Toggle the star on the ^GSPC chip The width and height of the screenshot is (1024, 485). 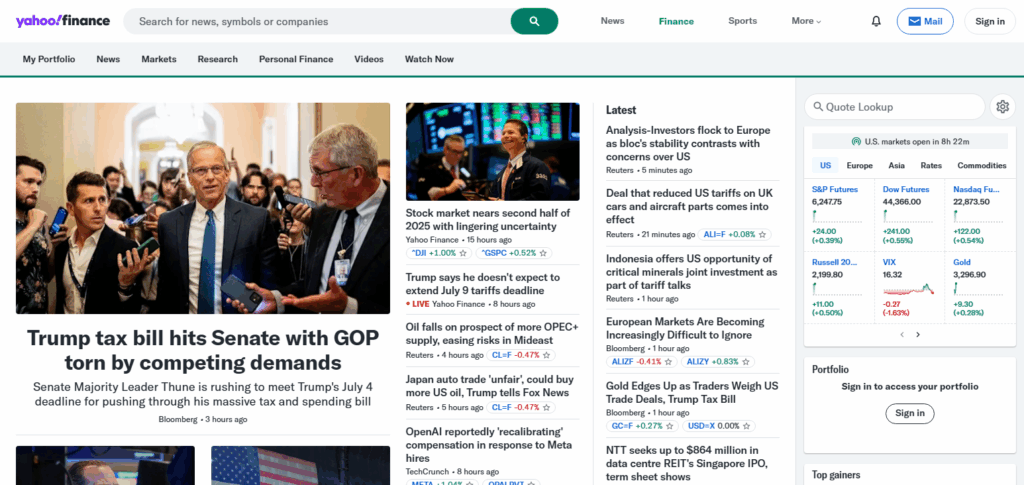tap(543, 253)
